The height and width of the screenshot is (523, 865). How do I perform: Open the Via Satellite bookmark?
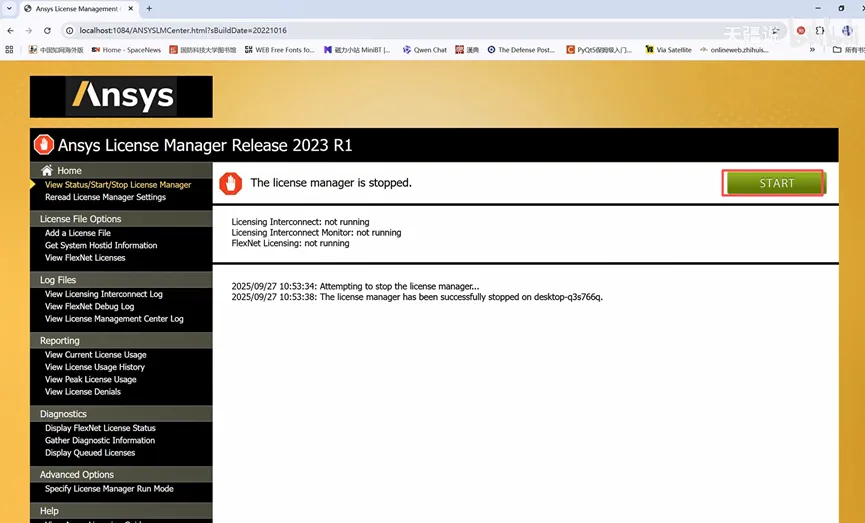[668, 50]
